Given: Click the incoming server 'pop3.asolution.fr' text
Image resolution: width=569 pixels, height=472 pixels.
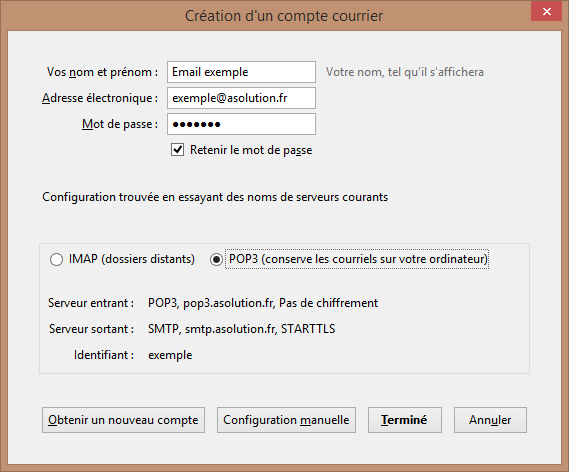Looking at the screenshot, I should coord(228,303).
